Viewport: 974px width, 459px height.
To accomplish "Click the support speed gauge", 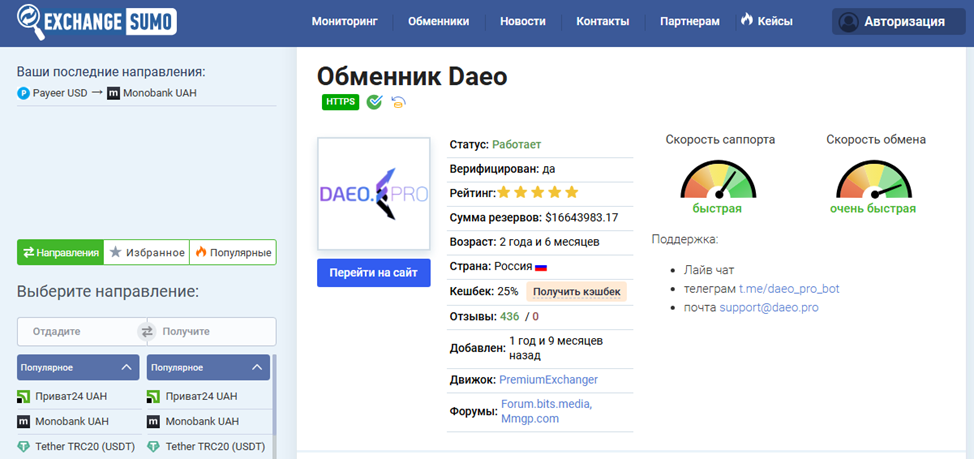I will coord(719,178).
